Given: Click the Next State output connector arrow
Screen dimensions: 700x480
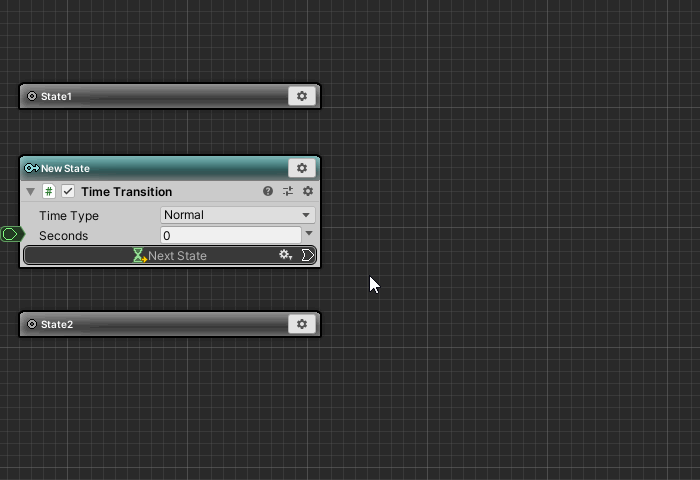Looking at the screenshot, I should [x=308, y=255].
